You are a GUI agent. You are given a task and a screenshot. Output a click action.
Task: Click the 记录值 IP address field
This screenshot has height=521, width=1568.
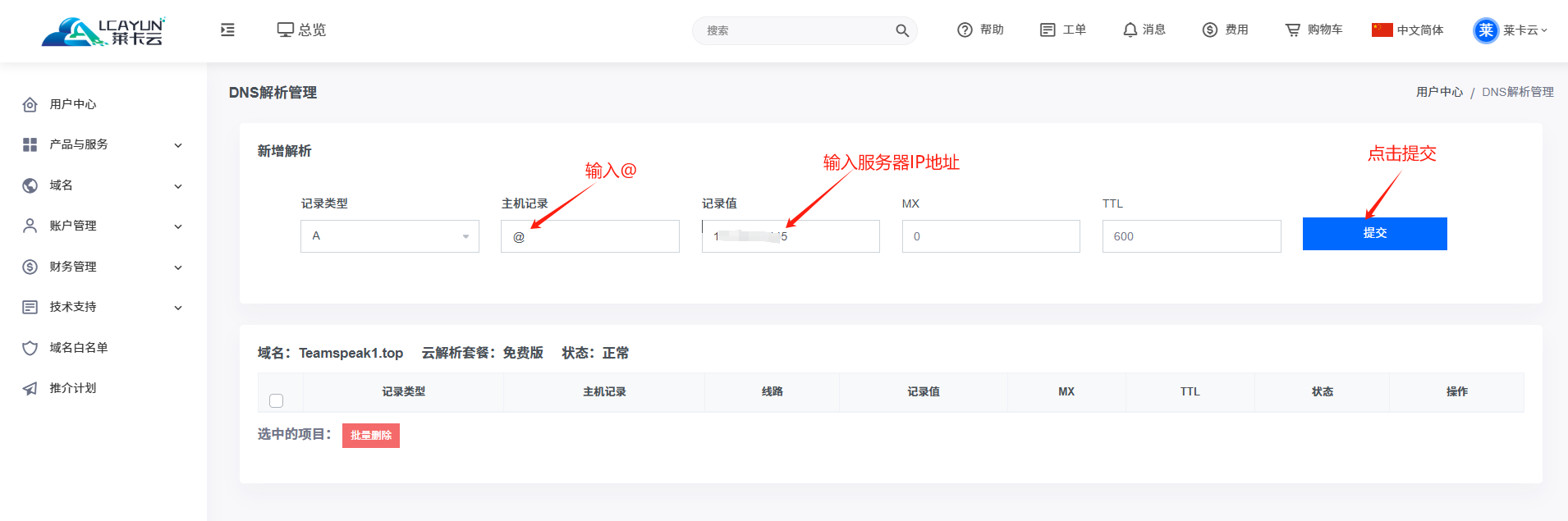coord(791,236)
